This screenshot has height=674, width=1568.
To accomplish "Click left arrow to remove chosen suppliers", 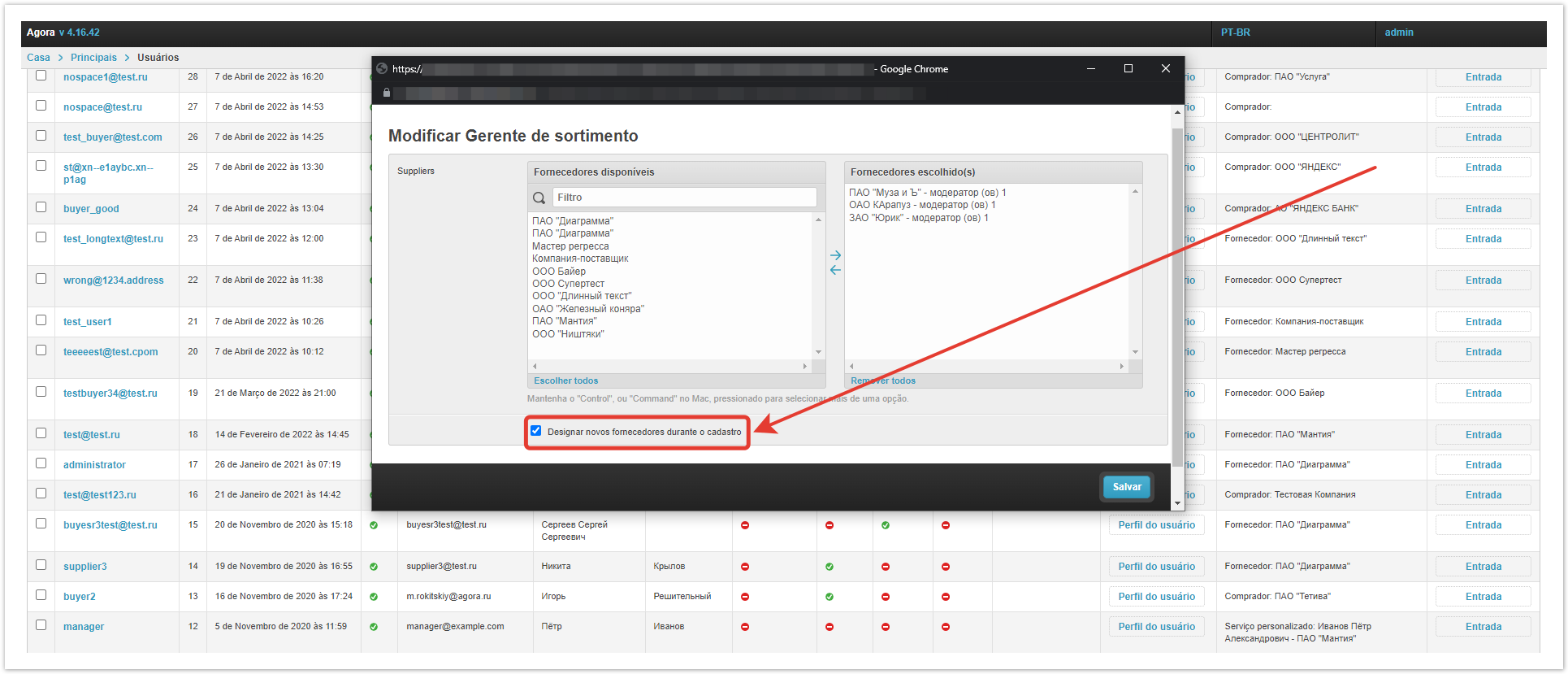I will [835, 270].
